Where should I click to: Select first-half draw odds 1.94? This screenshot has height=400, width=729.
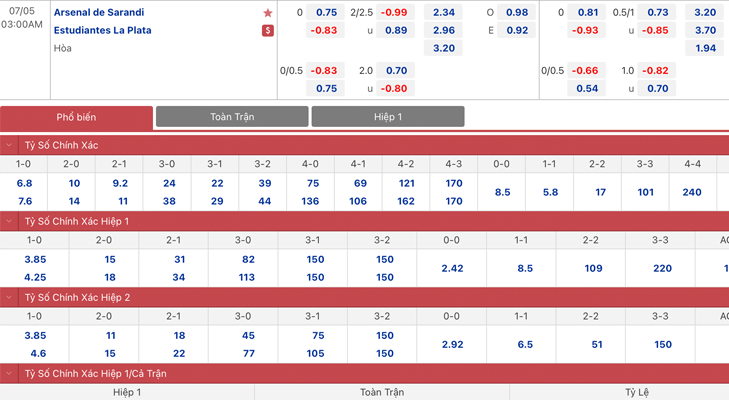[x=705, y=48]
